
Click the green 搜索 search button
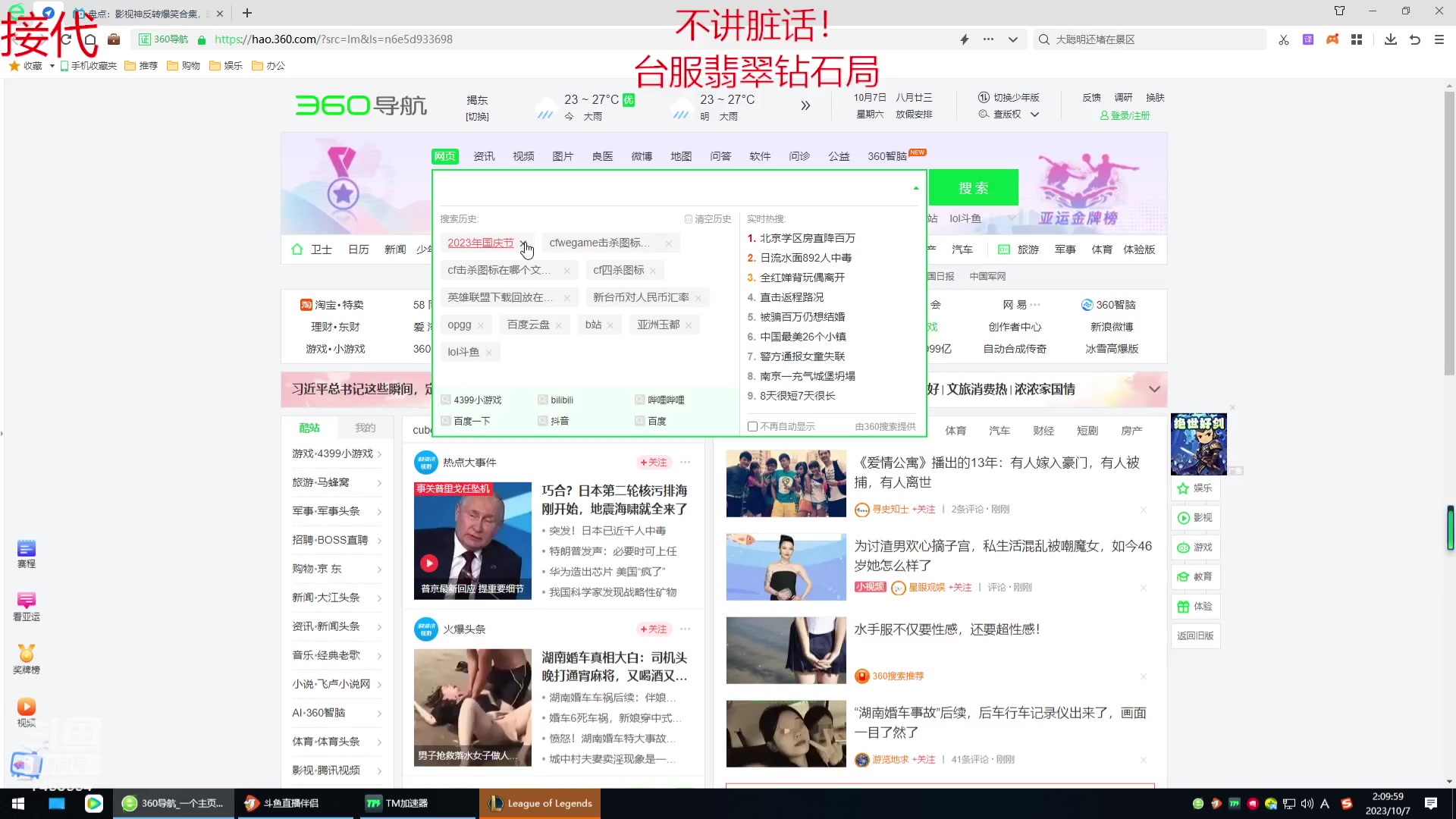974,187
